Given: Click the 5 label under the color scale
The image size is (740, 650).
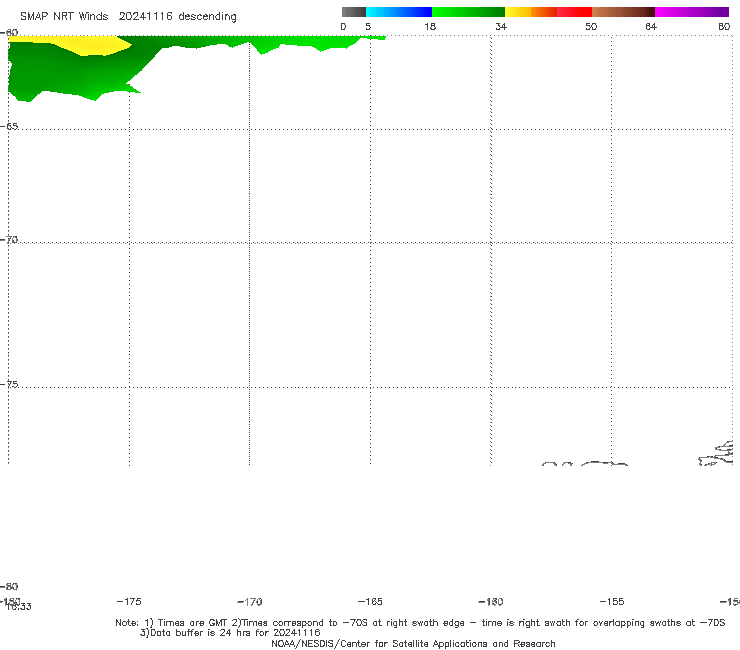Looking at the screenshot, I should [x=368, y=27].
